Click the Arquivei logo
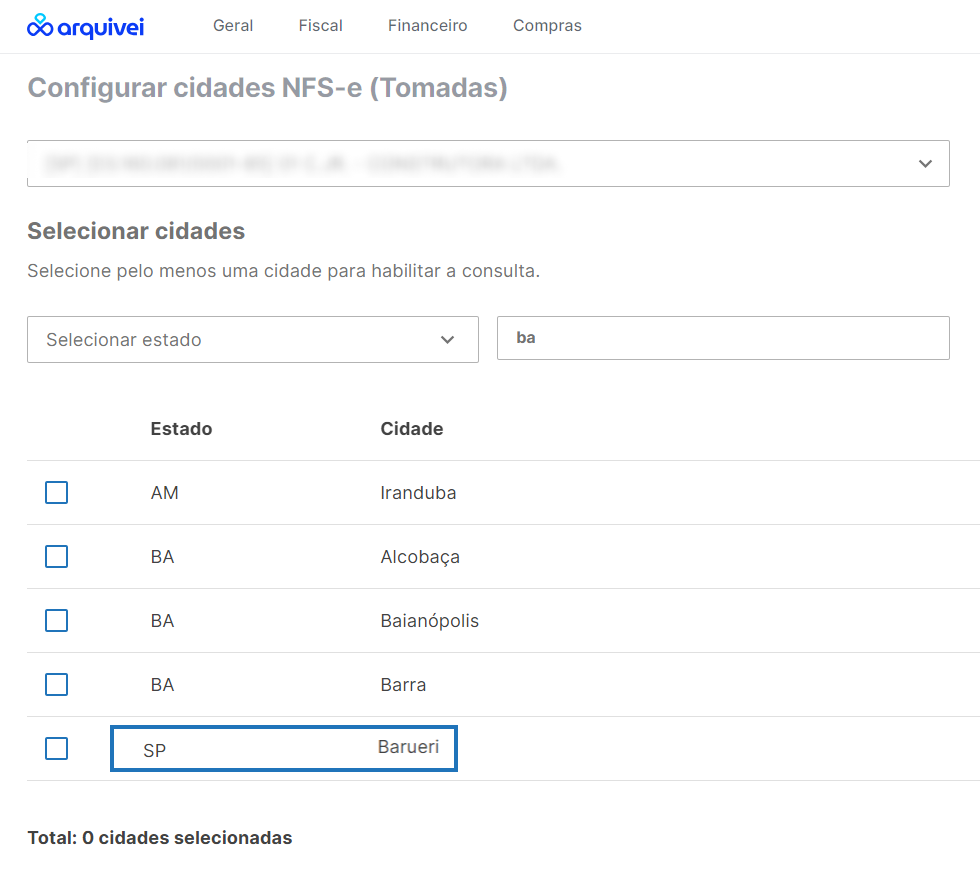 85,26
